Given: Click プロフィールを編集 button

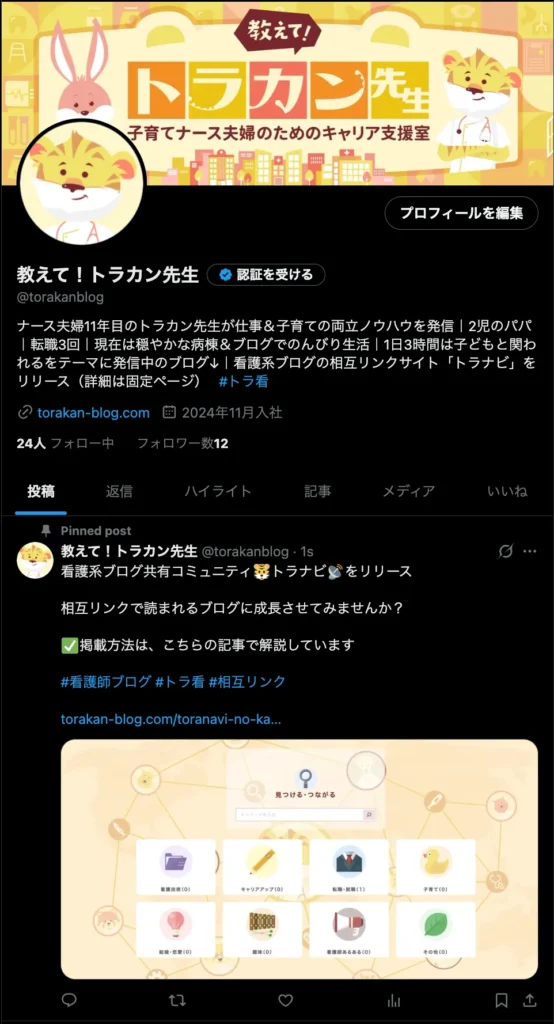Looking at the screenshot, I should [461, 213].
